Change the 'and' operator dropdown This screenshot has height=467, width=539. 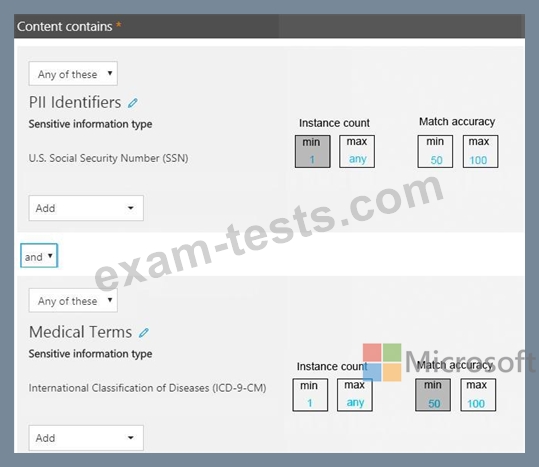point(39,256)
